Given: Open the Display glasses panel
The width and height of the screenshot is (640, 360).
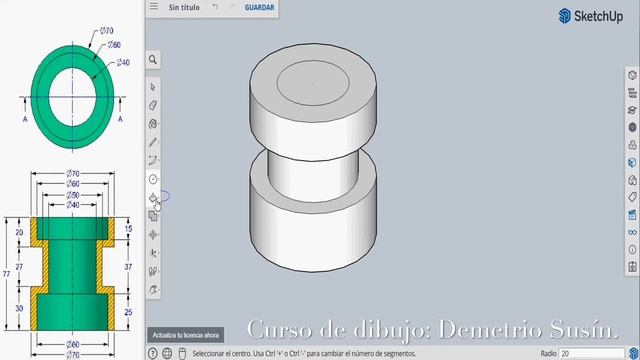Looking at the screenshot, I should [632, 232].
